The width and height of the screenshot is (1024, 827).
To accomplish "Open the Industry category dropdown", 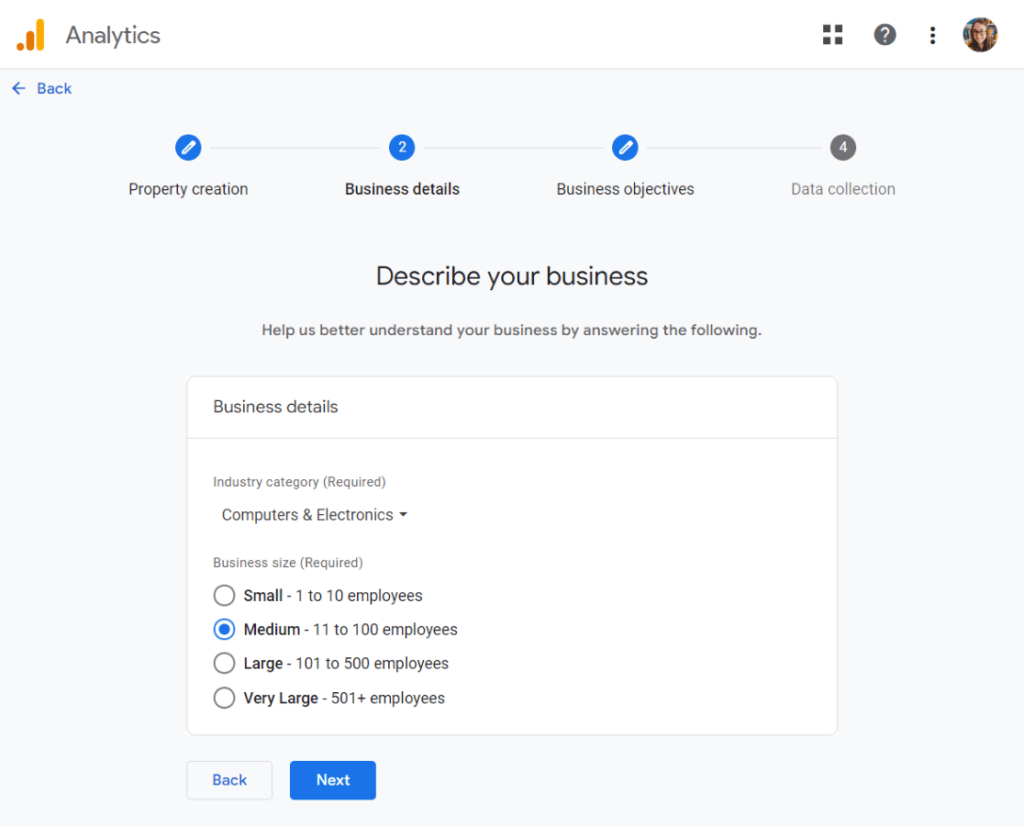I will tap(308, 515).
